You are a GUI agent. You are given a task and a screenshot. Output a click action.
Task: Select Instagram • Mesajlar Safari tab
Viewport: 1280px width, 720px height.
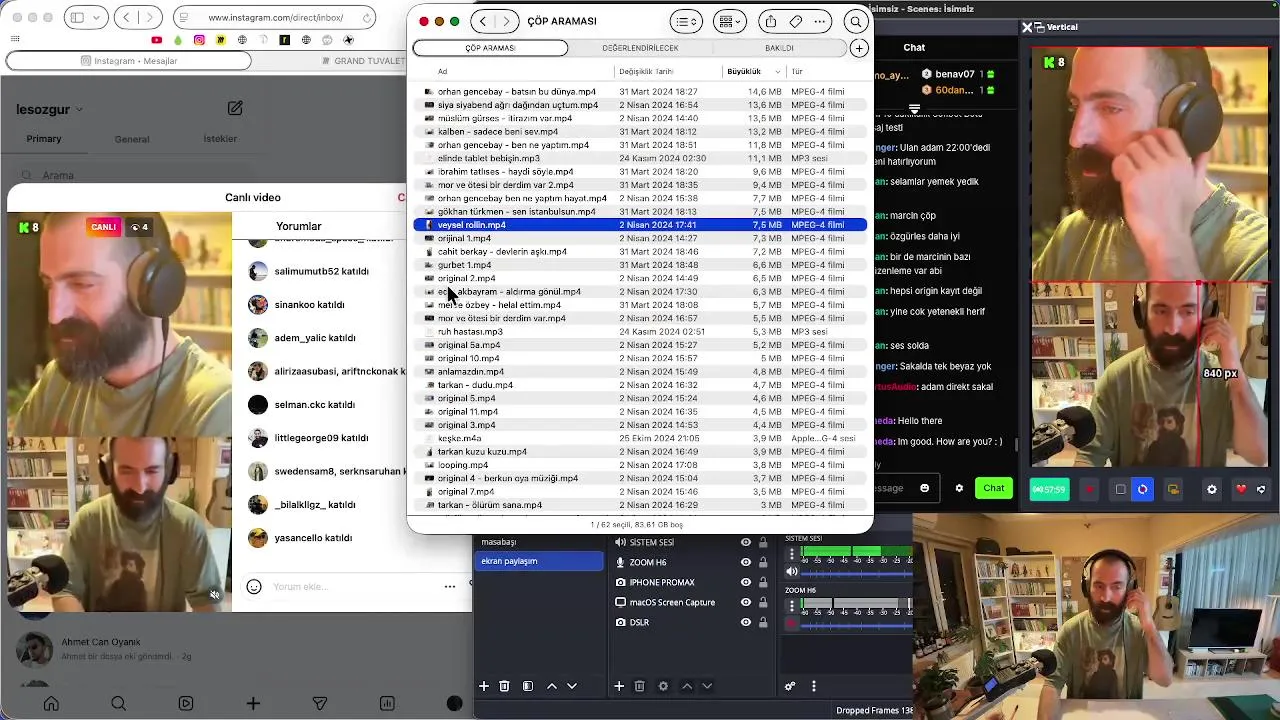click(128, 61)
